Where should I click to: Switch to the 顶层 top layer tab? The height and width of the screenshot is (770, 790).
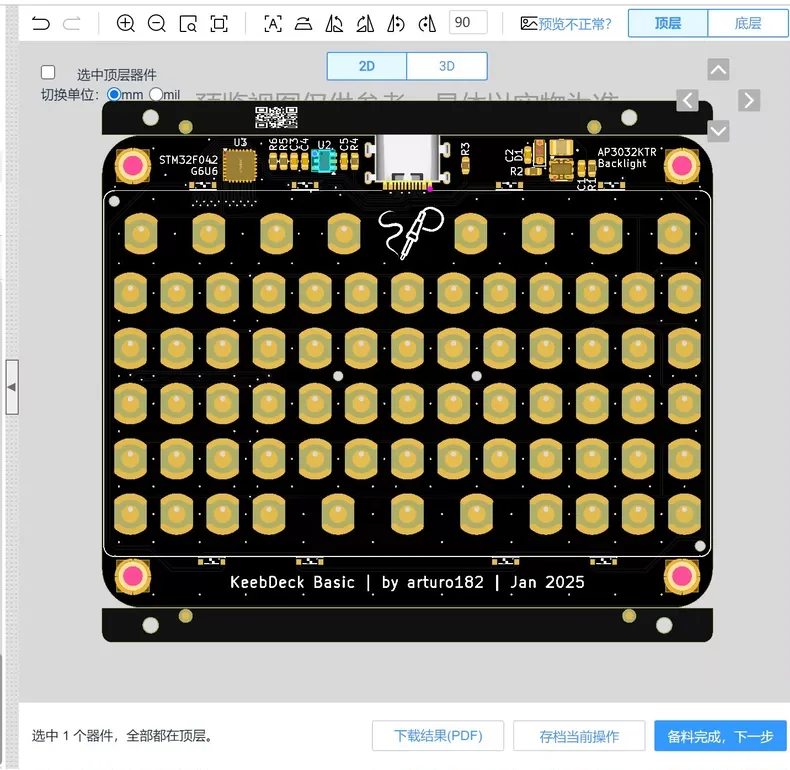(668, 23)
